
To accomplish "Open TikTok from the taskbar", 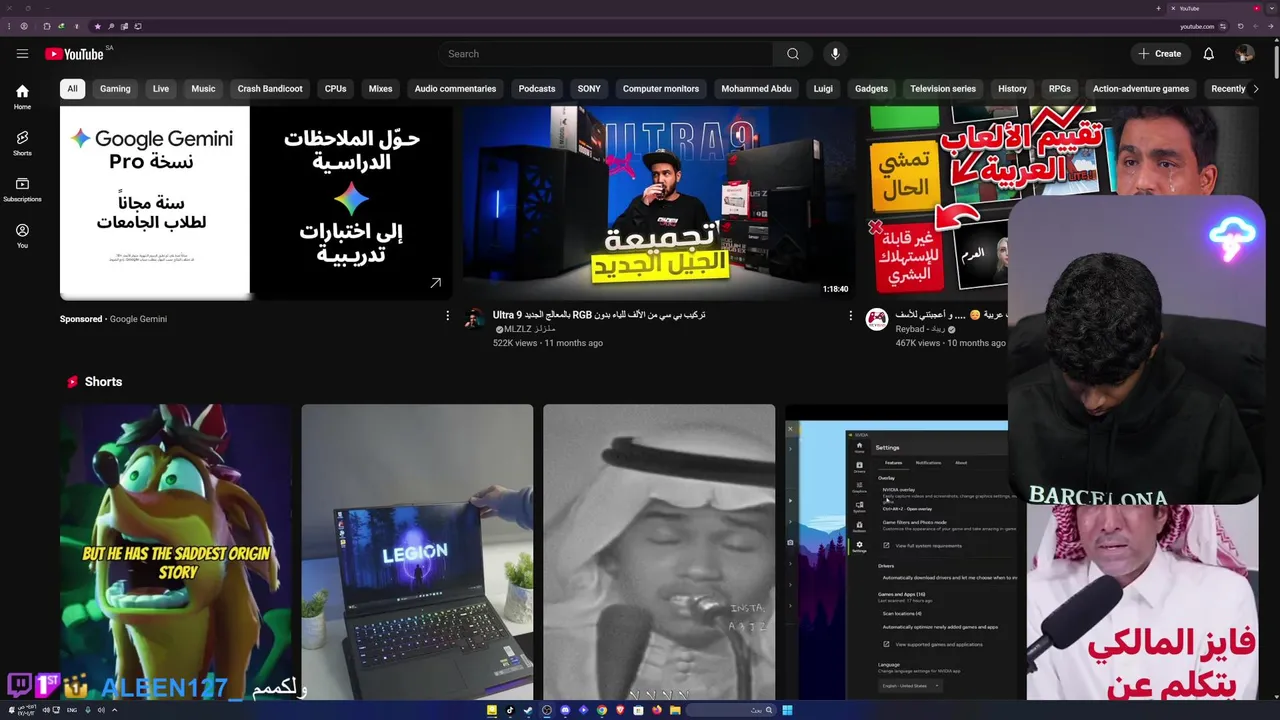I will tap(510, 710).
